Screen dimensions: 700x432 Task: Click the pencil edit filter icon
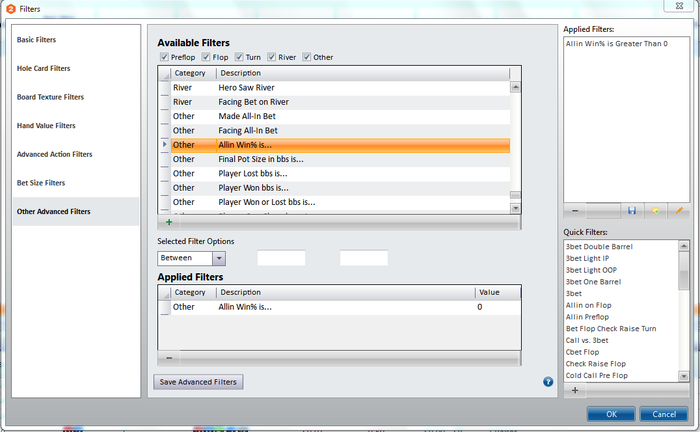point(679,211)
